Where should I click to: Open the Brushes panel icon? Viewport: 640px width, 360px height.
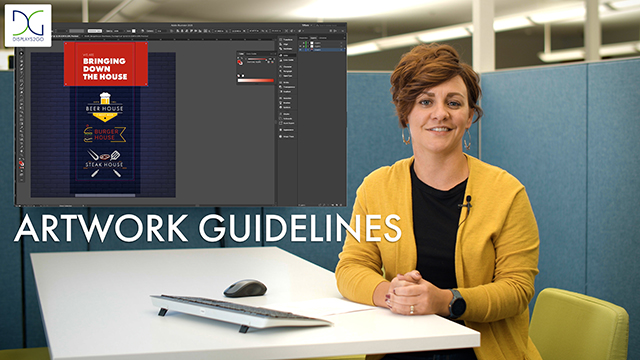[288, 103]
